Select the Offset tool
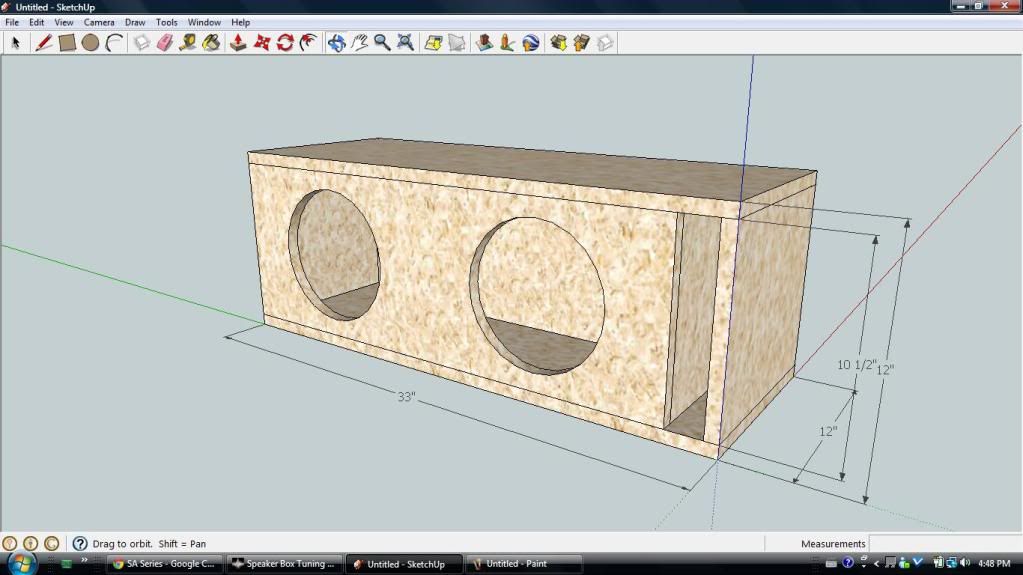Viewport: 1023px width, 575px height. (309, 43)
